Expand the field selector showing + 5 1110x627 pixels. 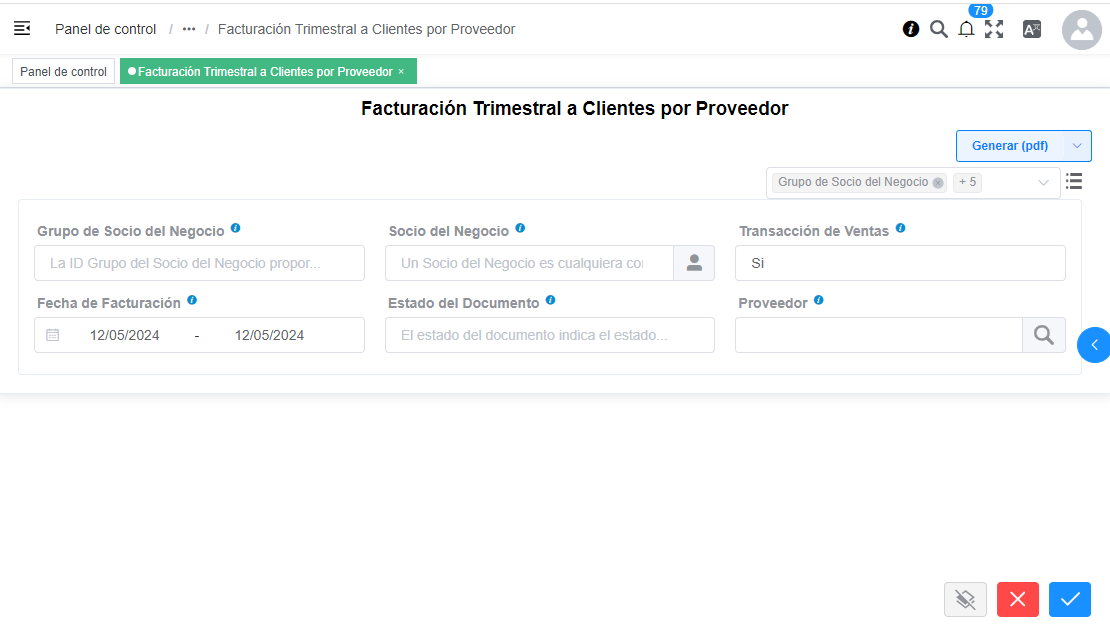[x=966, y=182]
